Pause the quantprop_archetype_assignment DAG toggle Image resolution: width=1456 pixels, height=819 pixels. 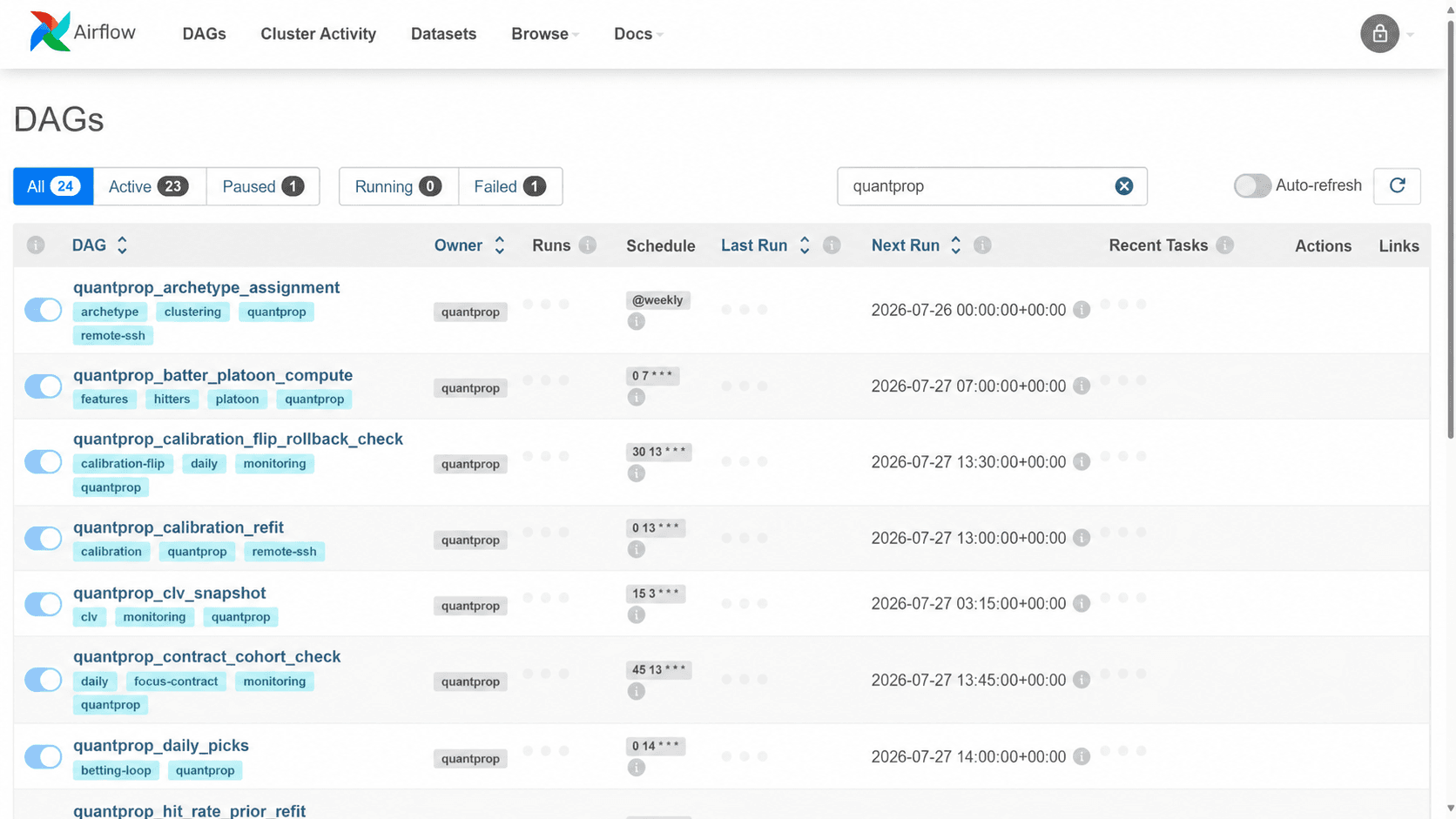click(x=43, y=310)
